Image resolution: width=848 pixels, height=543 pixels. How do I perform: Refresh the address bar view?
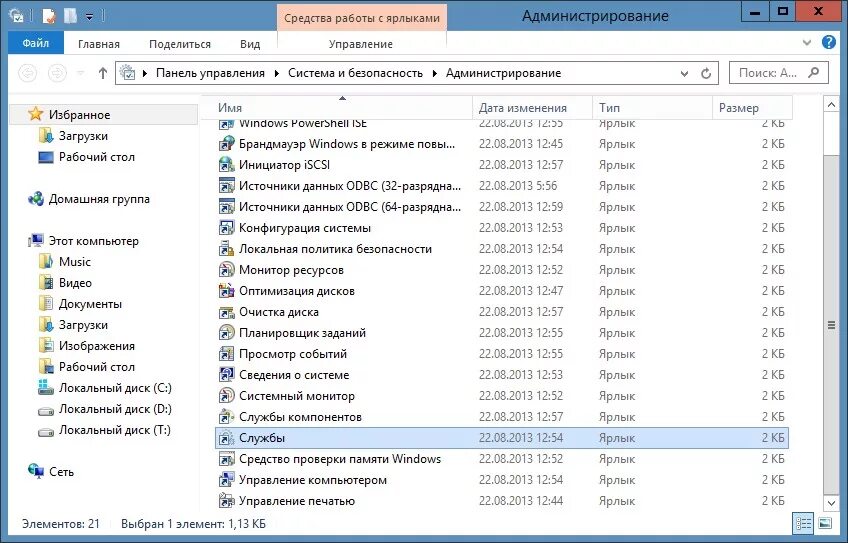coord(706,74)
